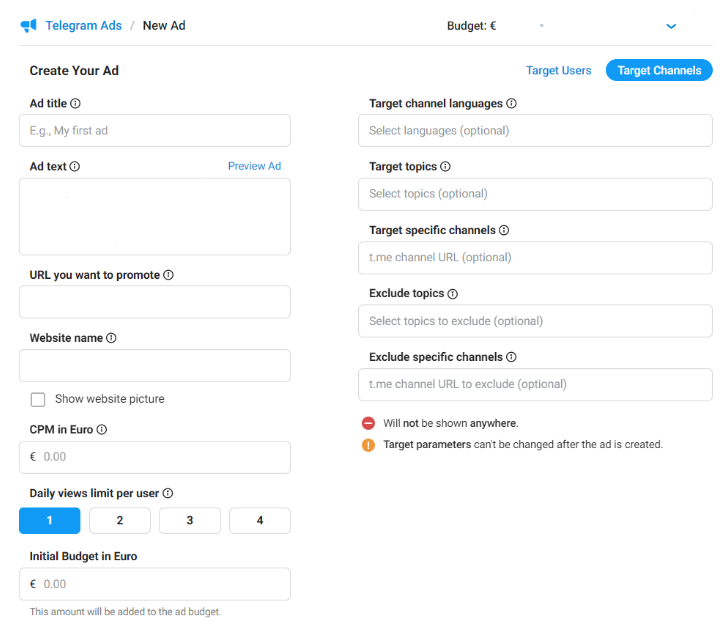Click info icon beside Ad text label
725x626 pixels.
[x=75, y=167]
